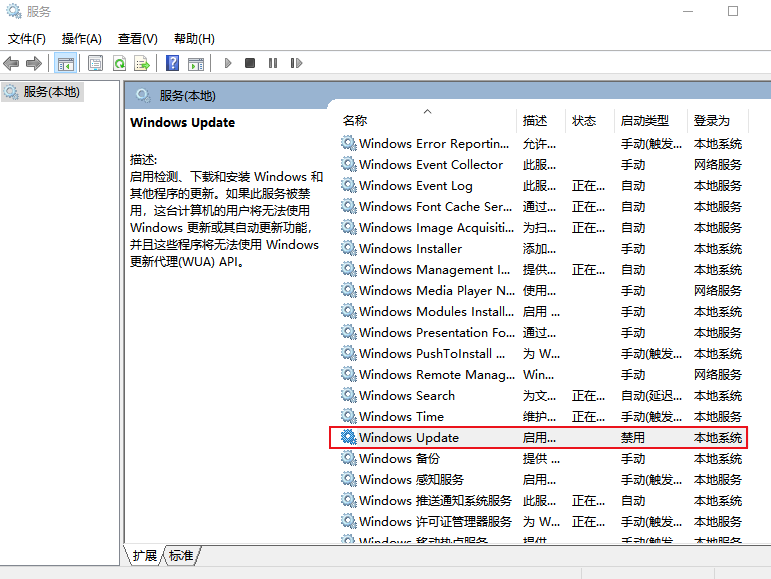The width and height of the screenshot is (771, 579).
Task: Click the Restart Service icon
Action: (296, 63)
